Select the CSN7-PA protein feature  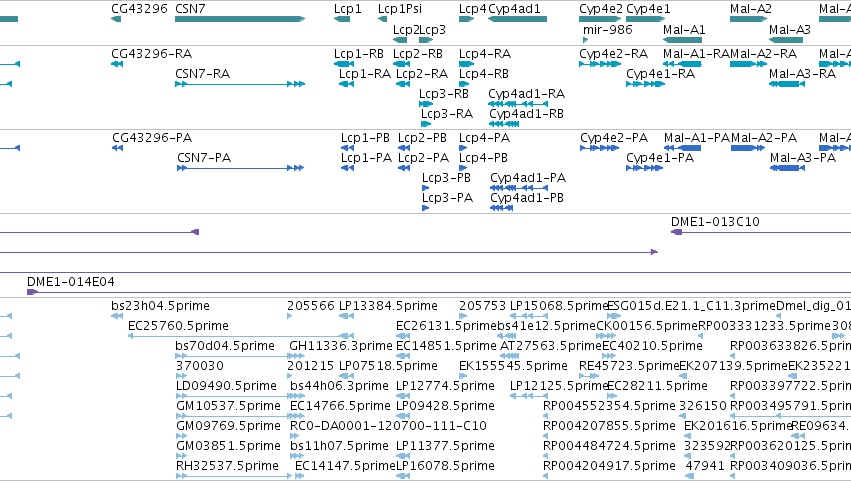240,168
